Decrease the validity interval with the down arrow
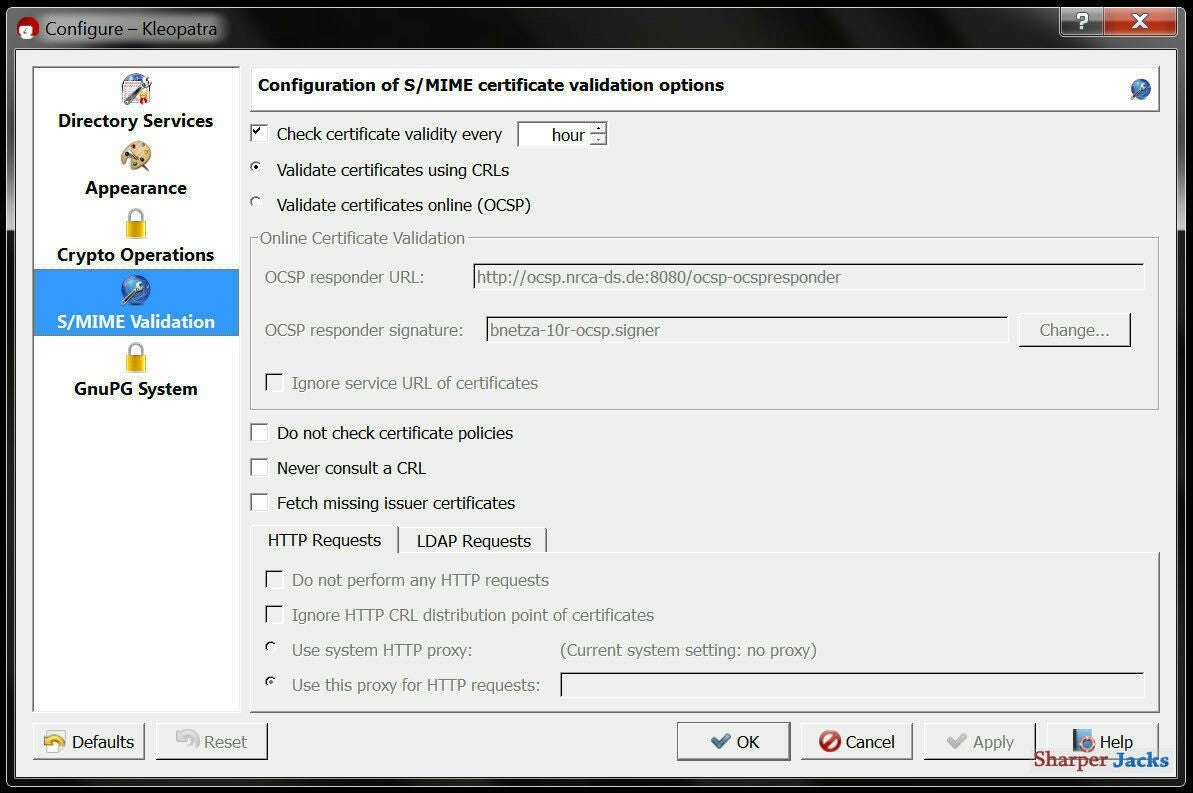Image resolution: width=1193 pixels, height=793 pixels. 598,140
